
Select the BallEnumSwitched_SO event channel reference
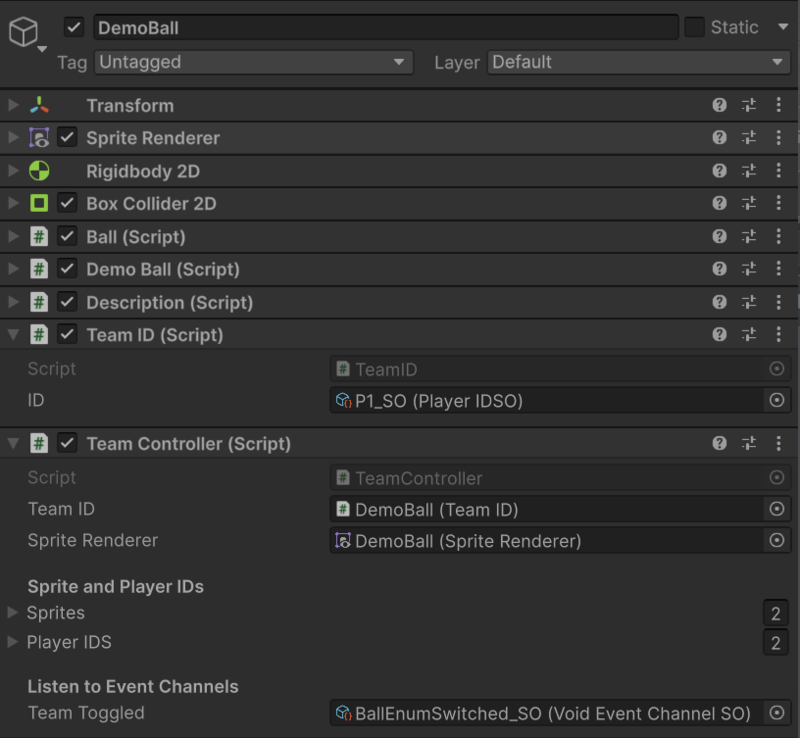[547, 713]
